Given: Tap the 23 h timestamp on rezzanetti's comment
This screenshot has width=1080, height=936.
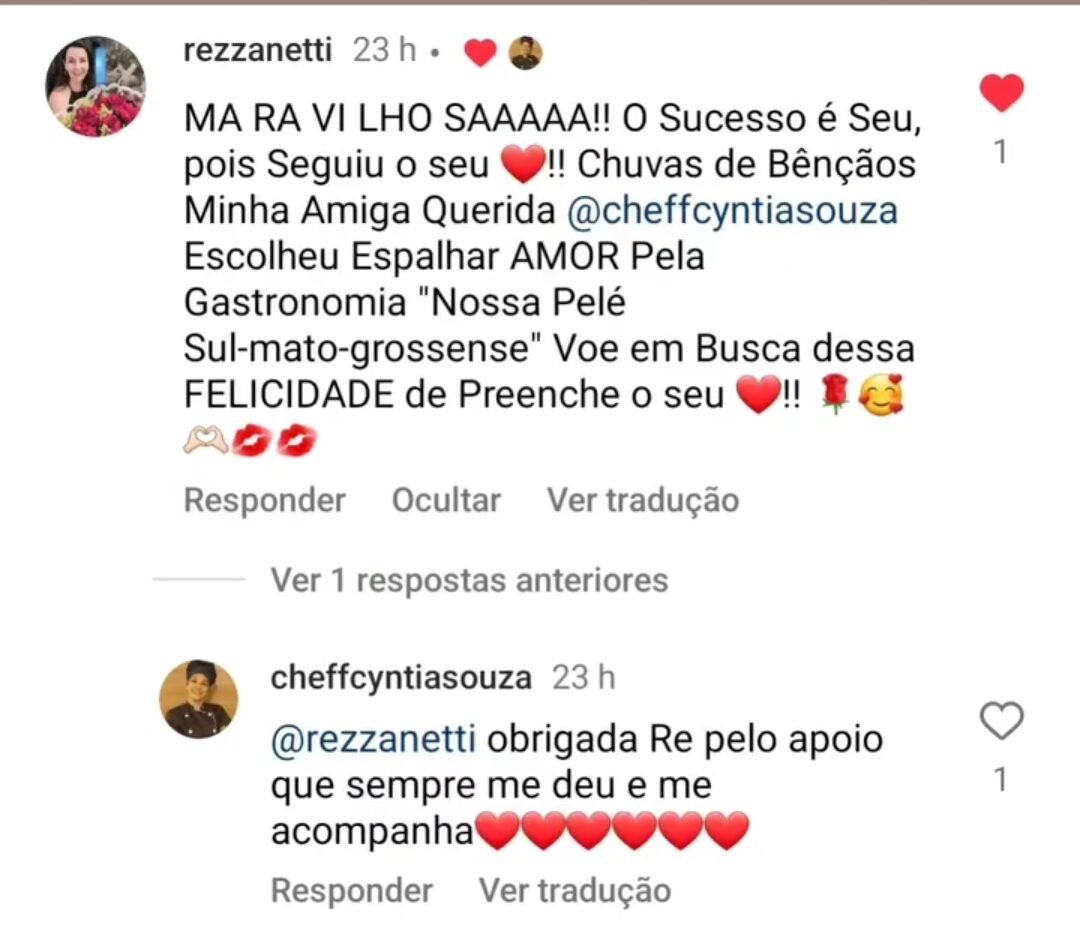Looking at the screenshot, I should point(384,50).
